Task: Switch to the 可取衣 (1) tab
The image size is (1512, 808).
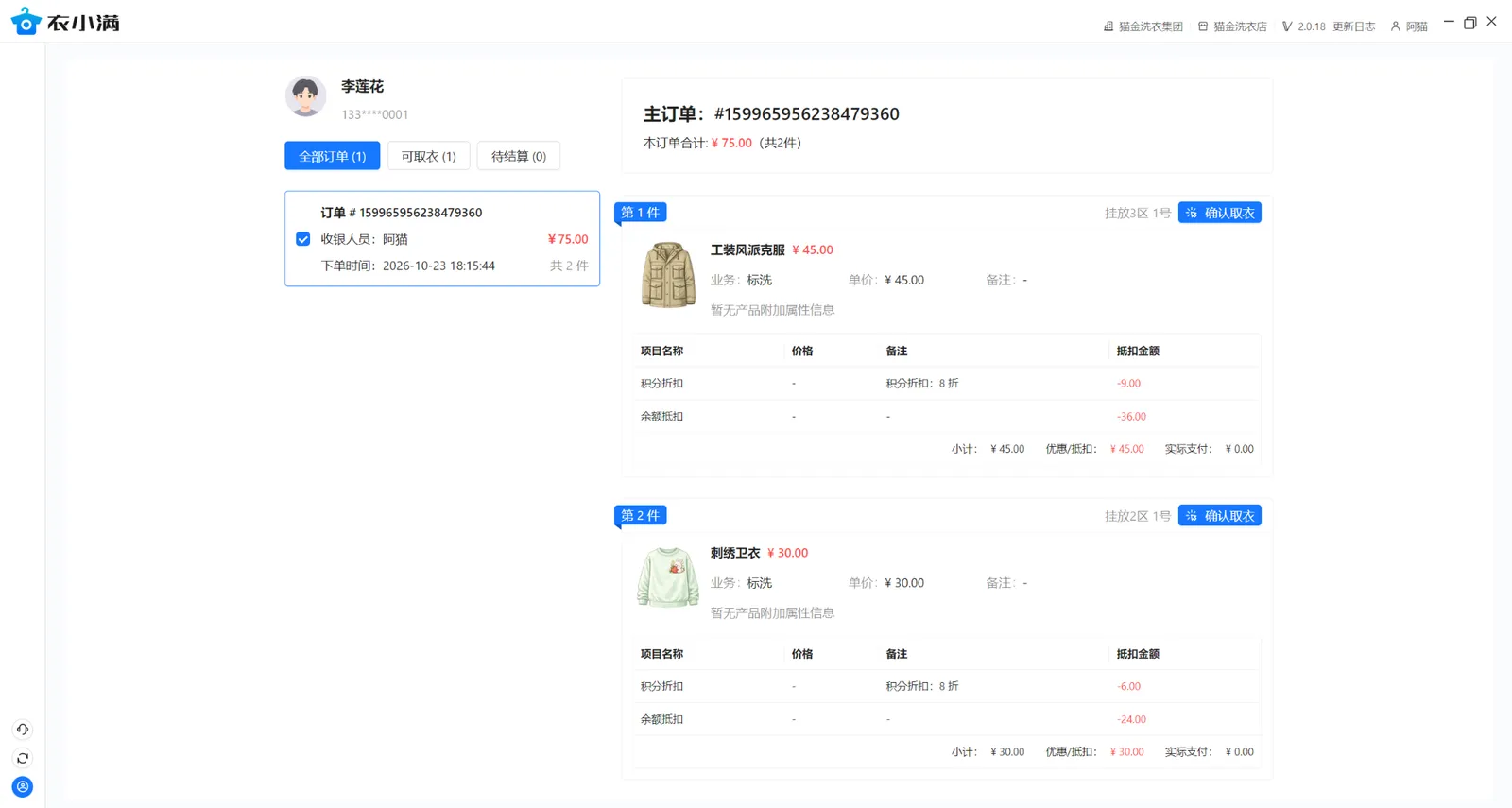Action: [428, 156]
